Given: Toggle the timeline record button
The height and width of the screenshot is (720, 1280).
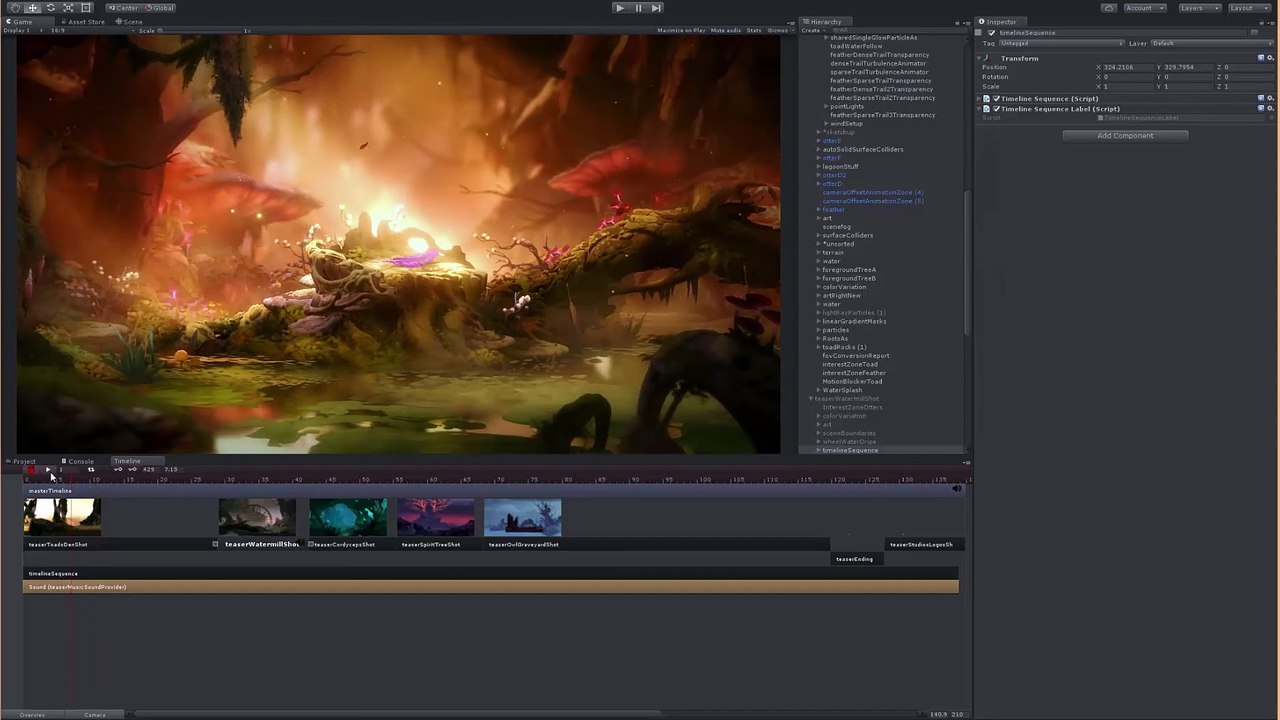Looking at the screenshot, I should (30, 469).
